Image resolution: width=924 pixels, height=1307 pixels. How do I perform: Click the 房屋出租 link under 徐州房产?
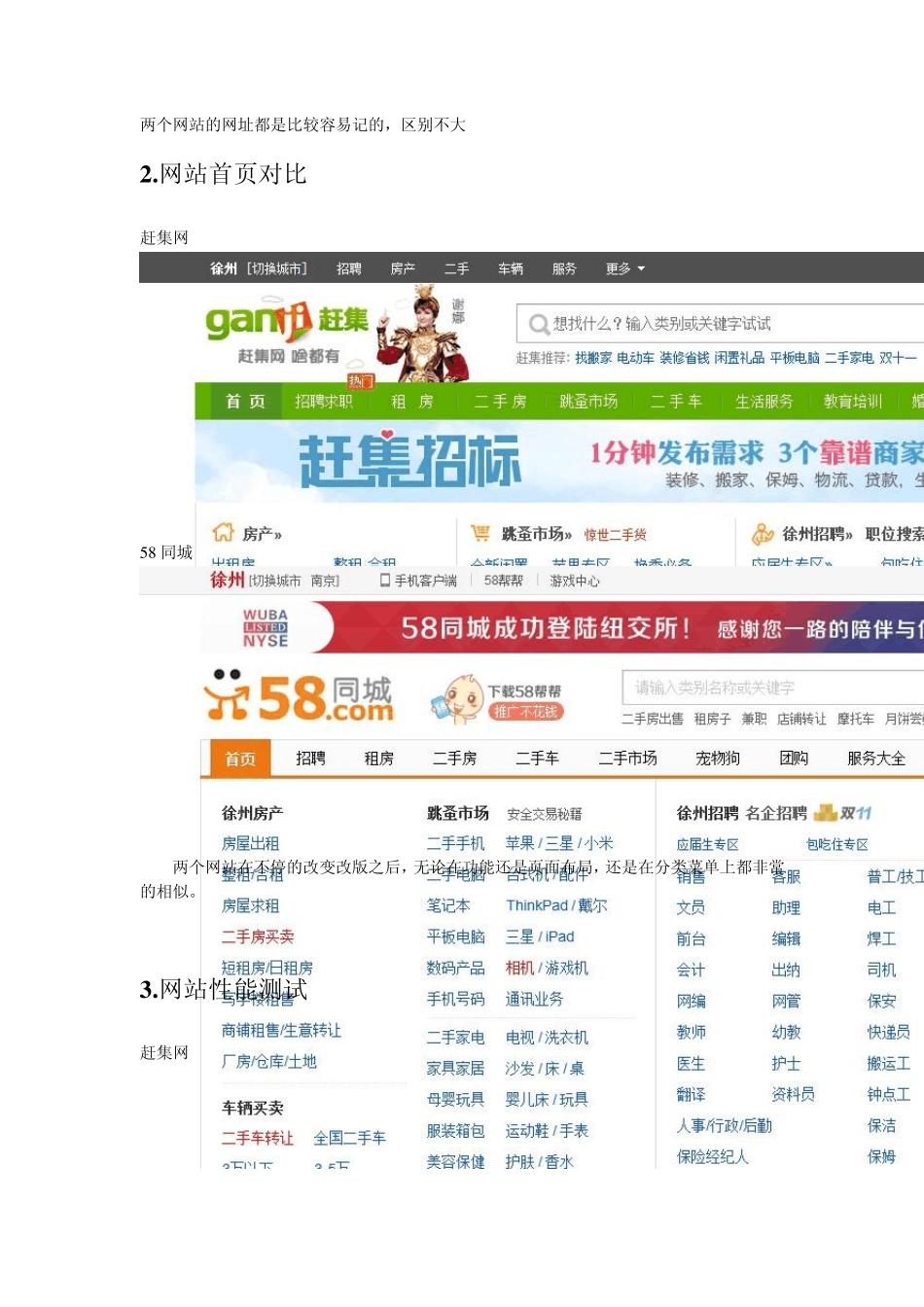pyautogui.click(x=250, y=843)
